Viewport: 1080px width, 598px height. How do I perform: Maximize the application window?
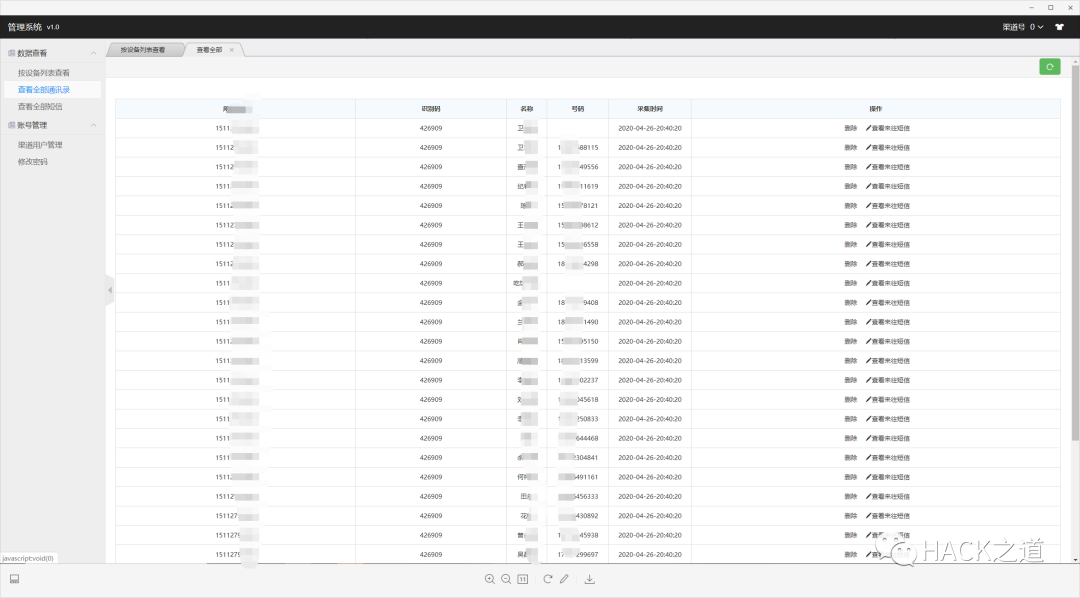point(1050,8)
